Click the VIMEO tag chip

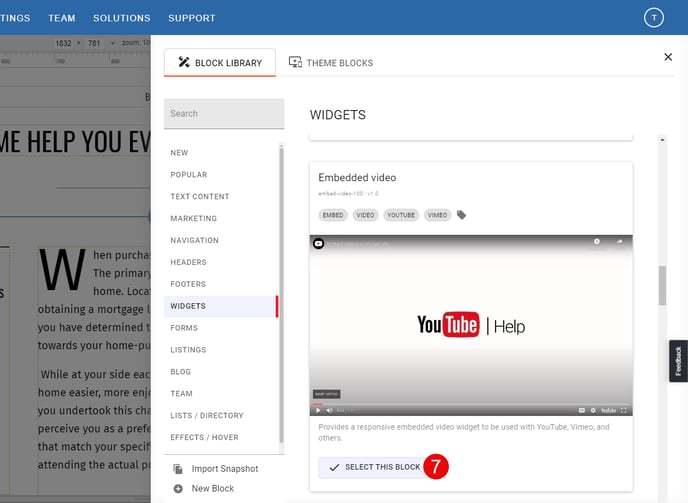(x=437, y=215)
